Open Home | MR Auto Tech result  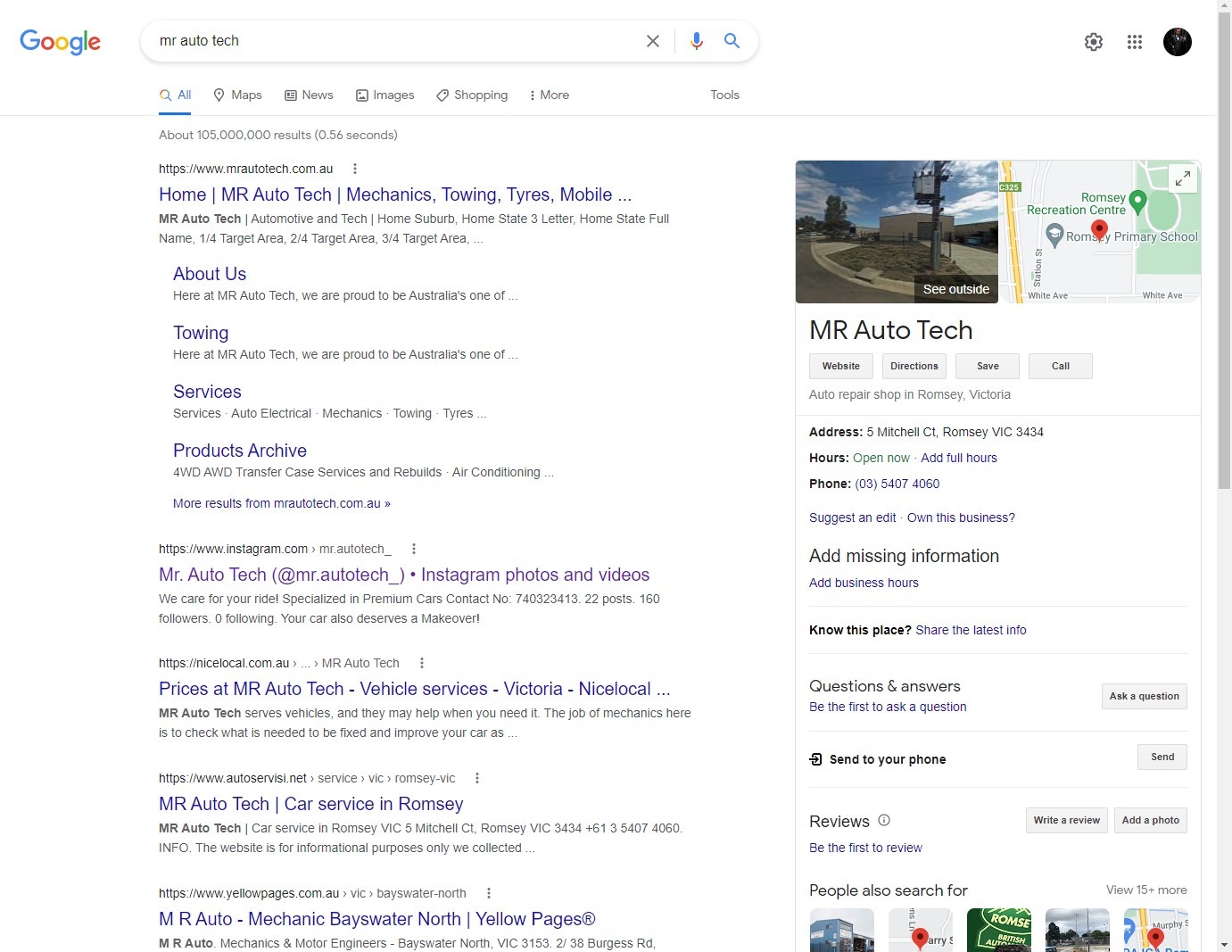tap(395, 195)
